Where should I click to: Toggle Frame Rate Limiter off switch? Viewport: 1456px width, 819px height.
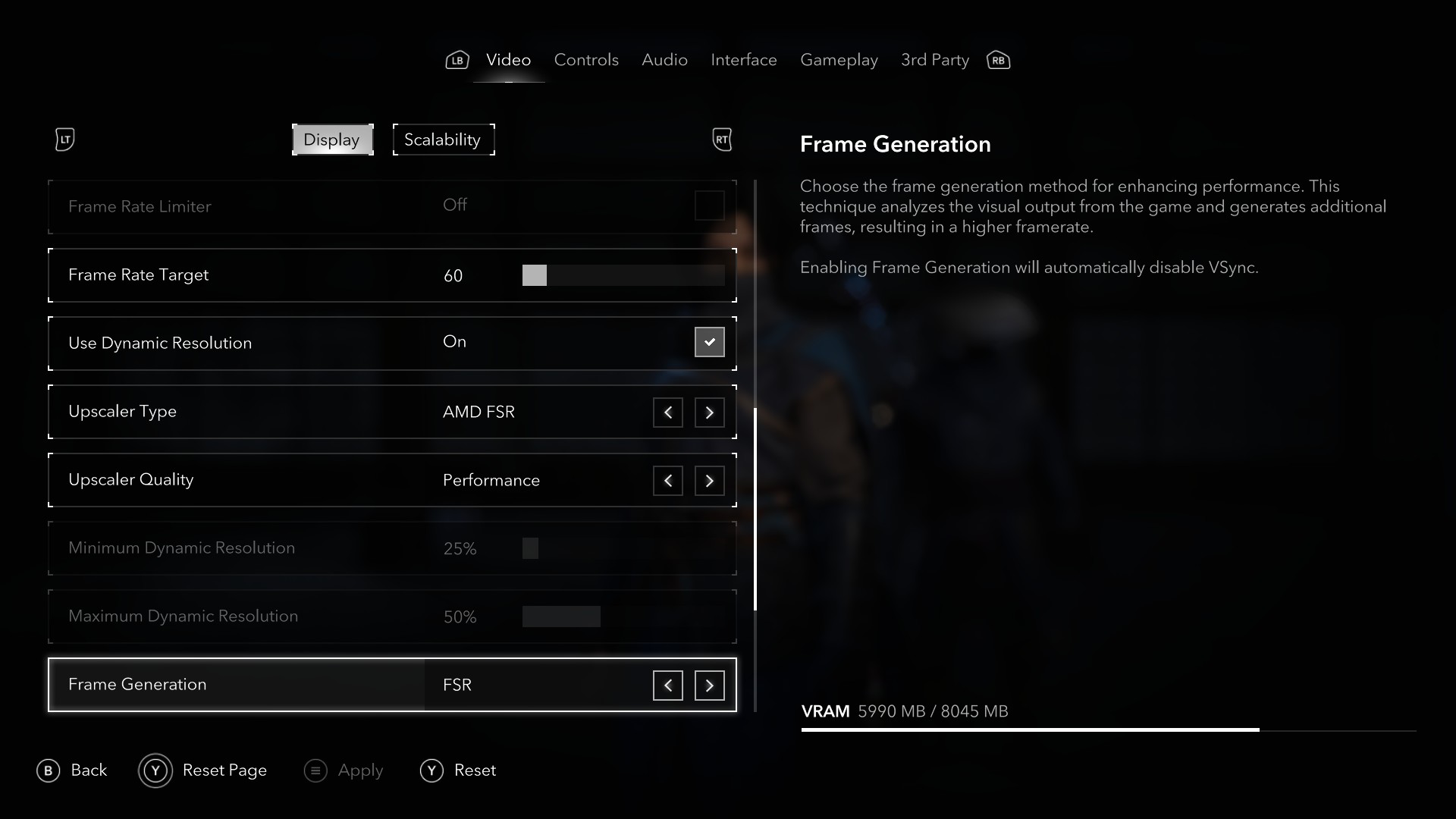(709, 205)
